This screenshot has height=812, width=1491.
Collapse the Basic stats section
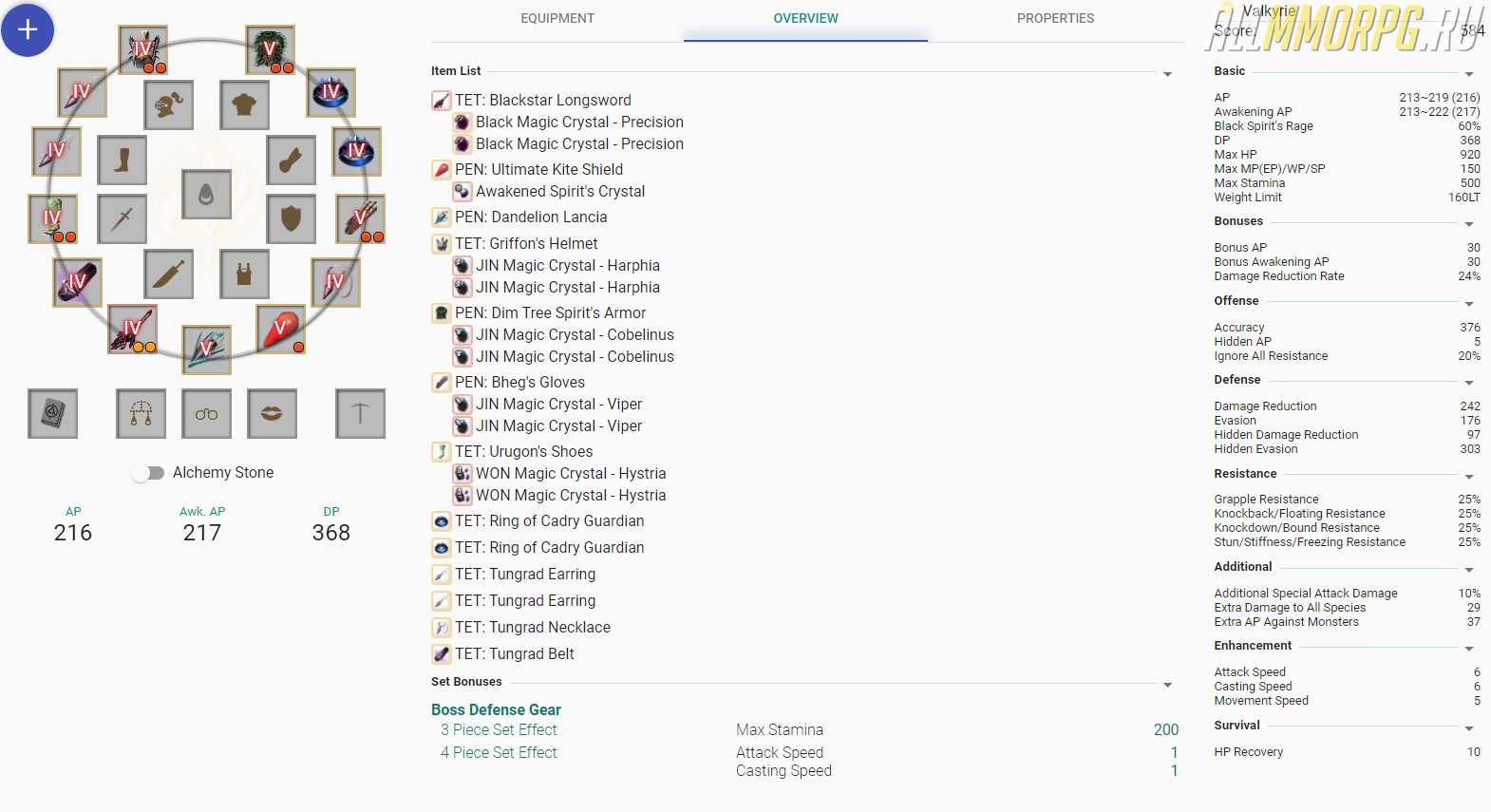click(1469, 74)
